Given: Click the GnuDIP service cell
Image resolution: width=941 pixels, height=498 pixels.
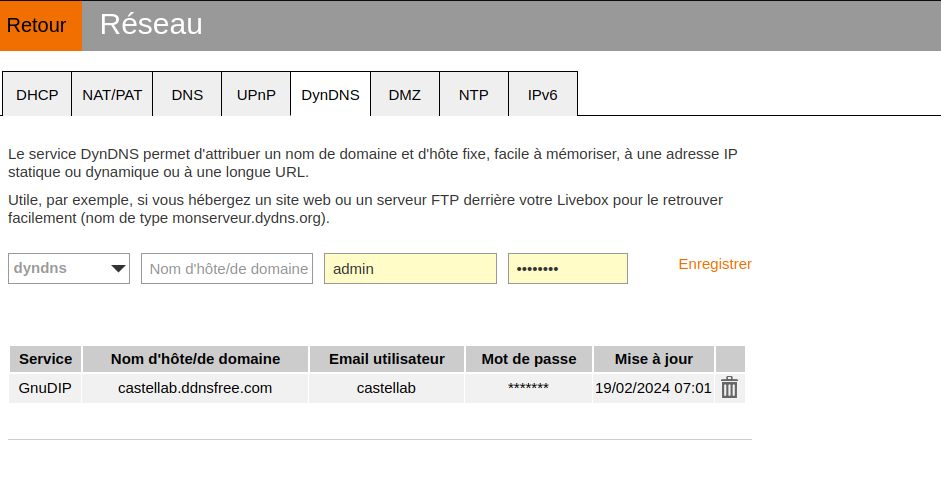Looking at the screenshot, I should 46,388.
